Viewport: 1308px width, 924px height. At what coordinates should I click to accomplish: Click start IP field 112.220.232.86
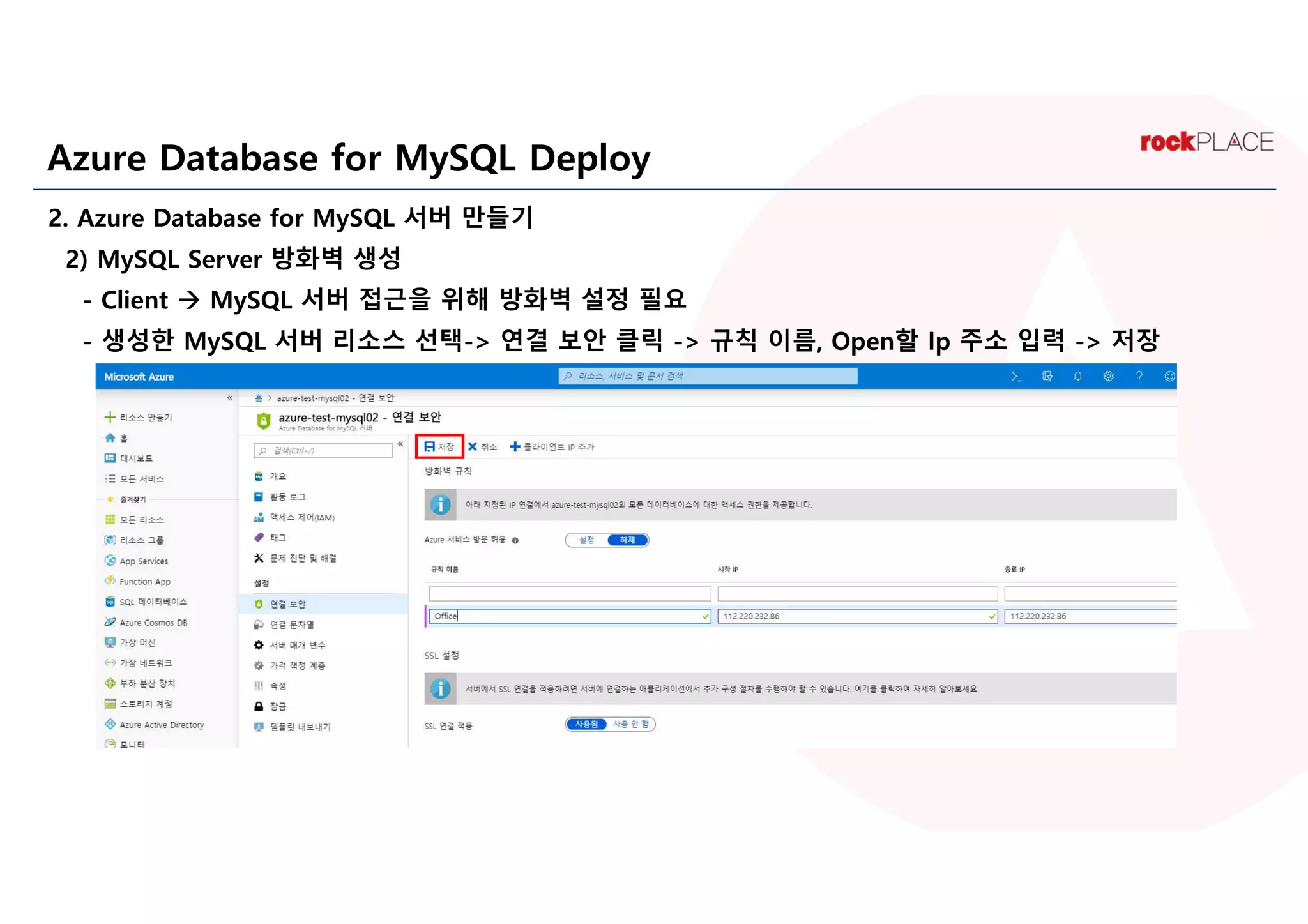(x=858, y=616)
